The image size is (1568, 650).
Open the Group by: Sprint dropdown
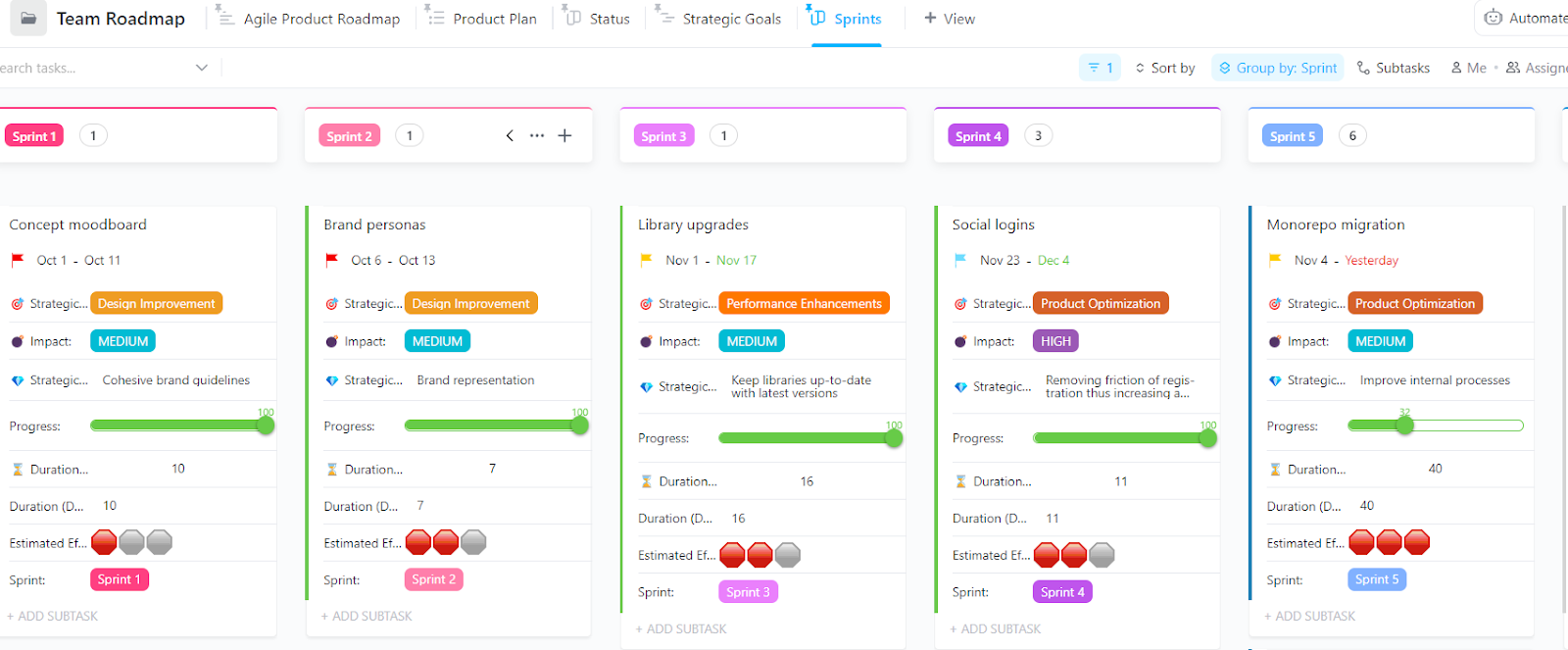coord(1278,68)
